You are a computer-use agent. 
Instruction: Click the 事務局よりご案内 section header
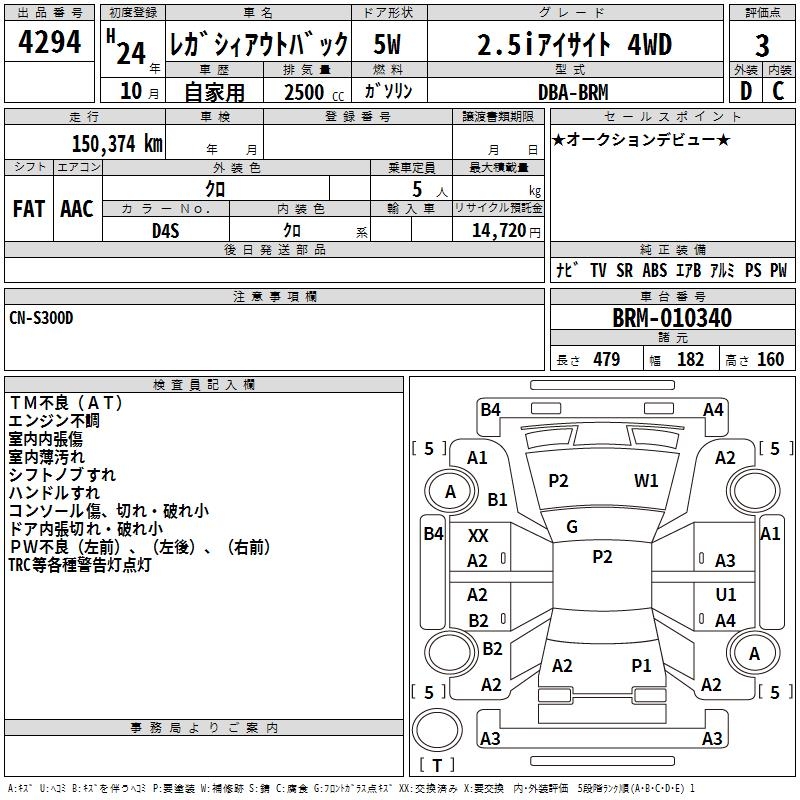tap(204, 728)
